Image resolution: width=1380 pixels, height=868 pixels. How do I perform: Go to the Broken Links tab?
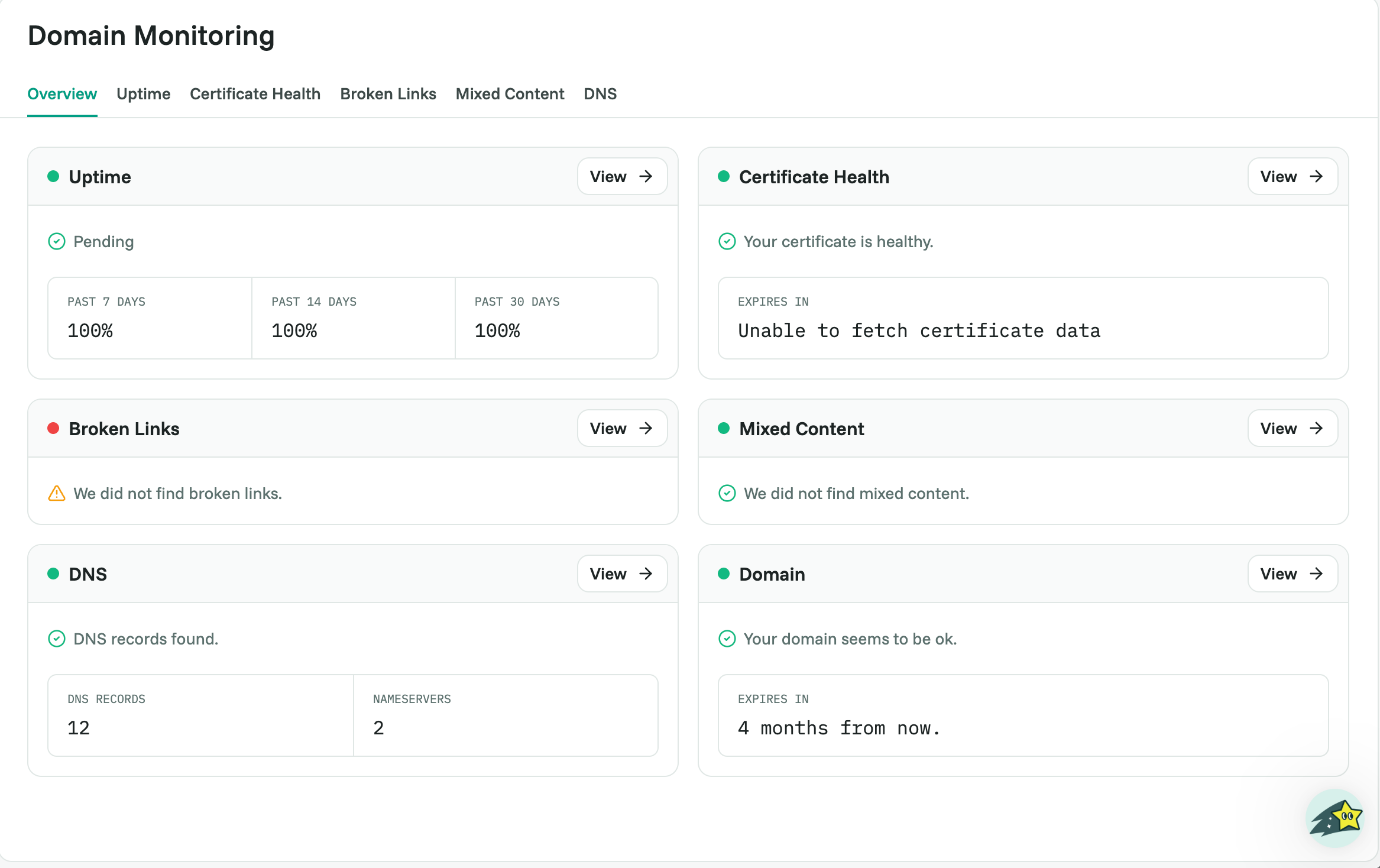(388, 94)
